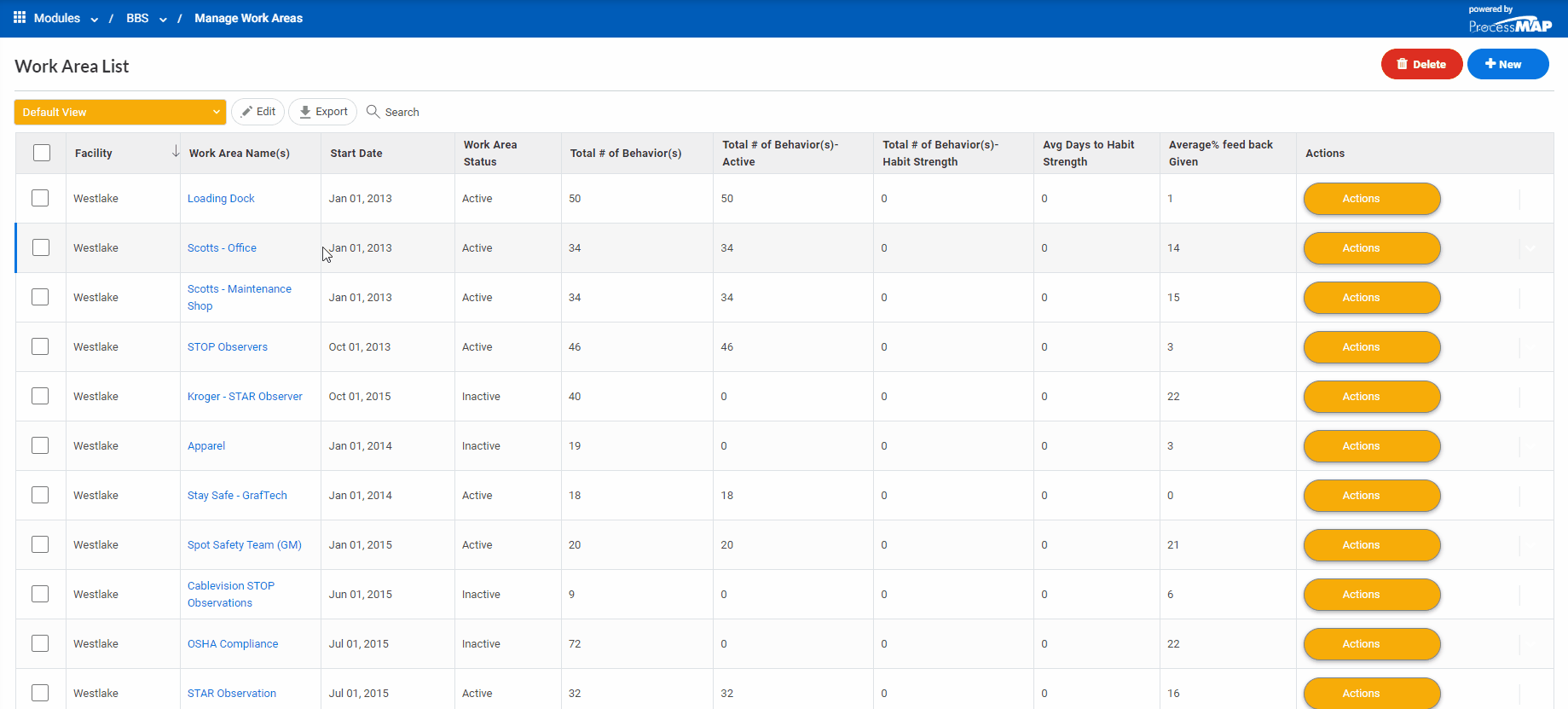This screenshot has width=1568, height=709.
Task: Open Actions menu for Scotts - Office
Action: [1372, 248]
